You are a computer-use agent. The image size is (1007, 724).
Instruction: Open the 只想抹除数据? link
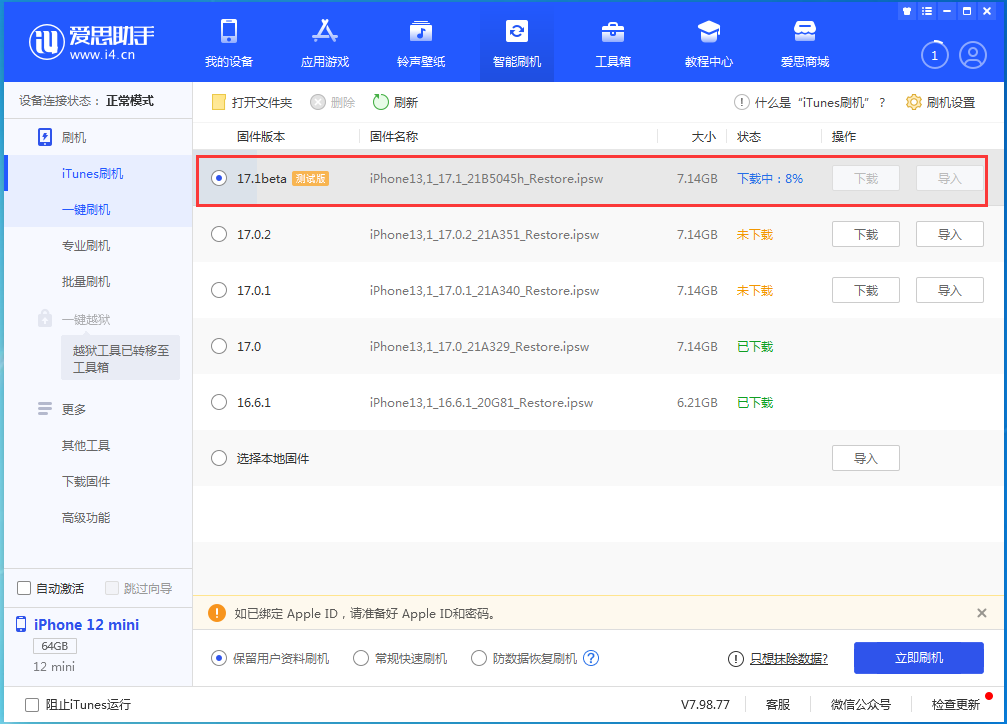(x=789, y=658)
